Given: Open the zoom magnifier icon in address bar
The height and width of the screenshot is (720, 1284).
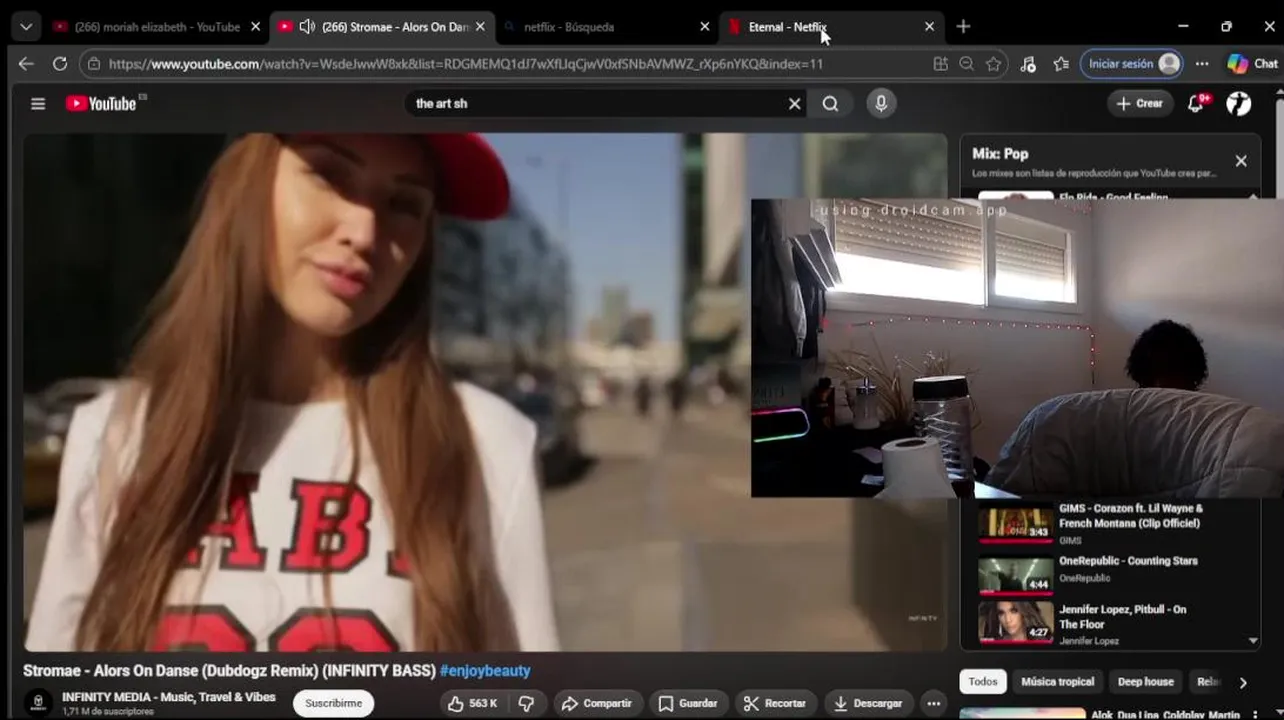Looking at the screenshot, I should pos(966,64).
